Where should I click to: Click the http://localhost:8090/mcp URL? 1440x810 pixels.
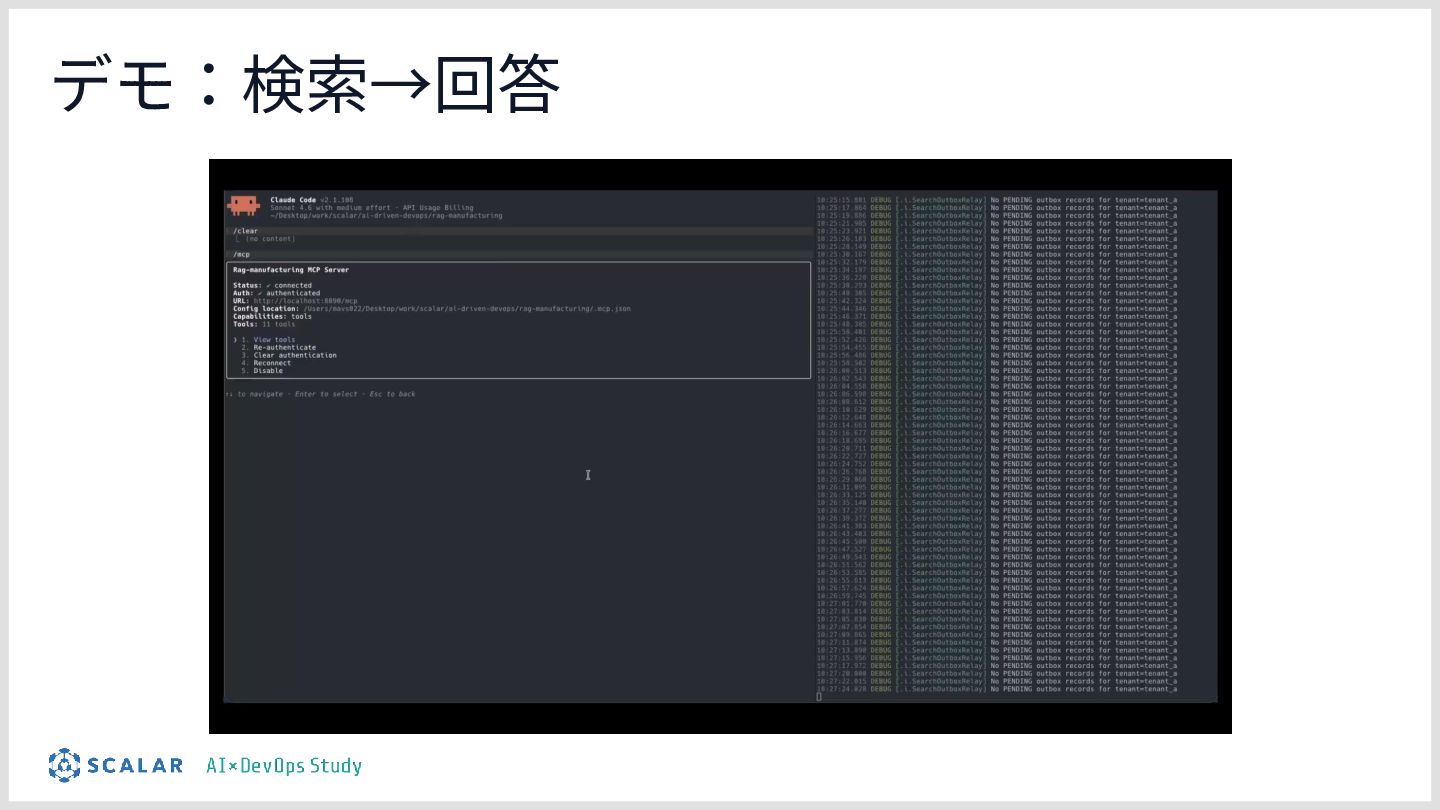tap(305, 301)
